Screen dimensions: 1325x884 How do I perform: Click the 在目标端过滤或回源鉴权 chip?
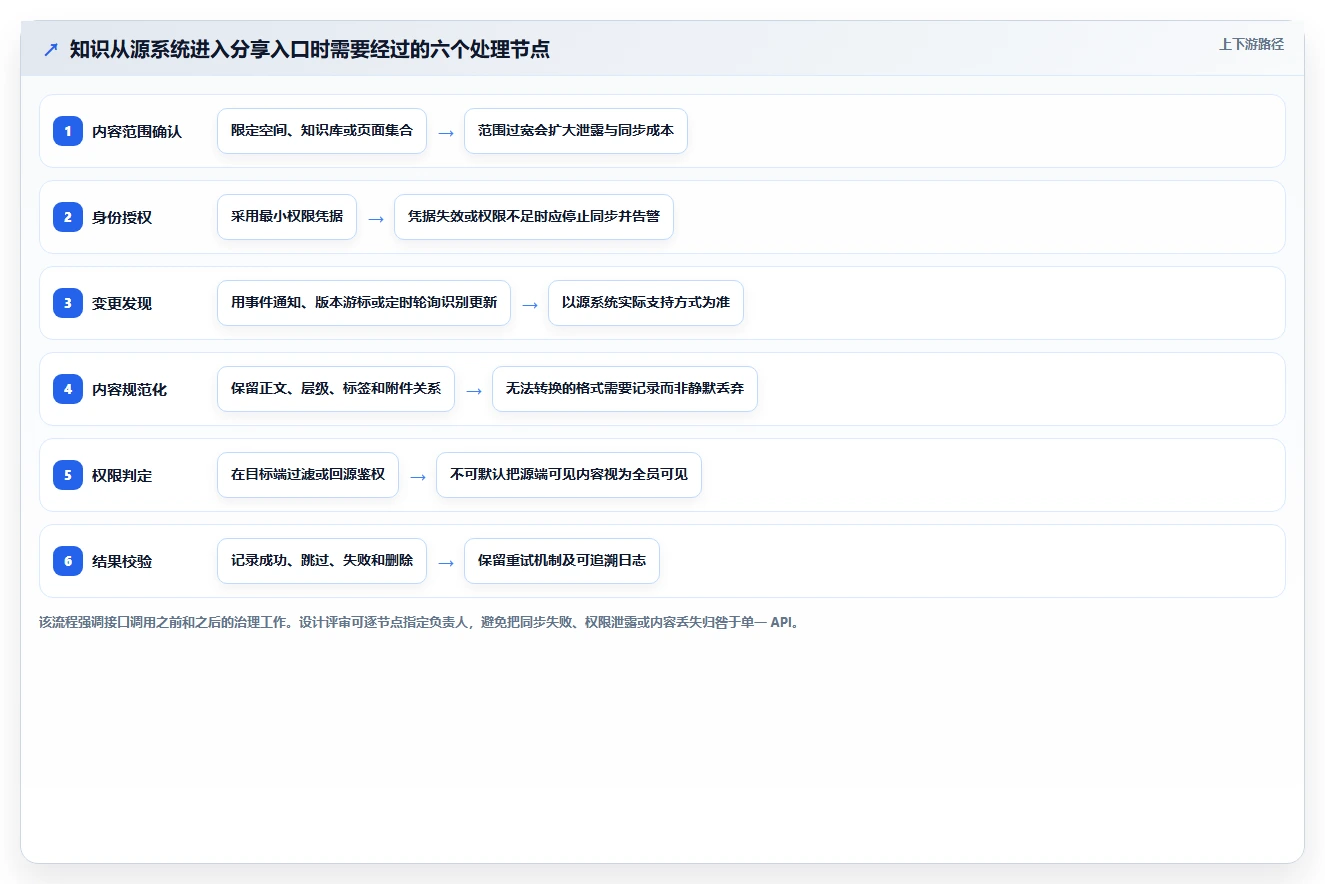[308, 475]
